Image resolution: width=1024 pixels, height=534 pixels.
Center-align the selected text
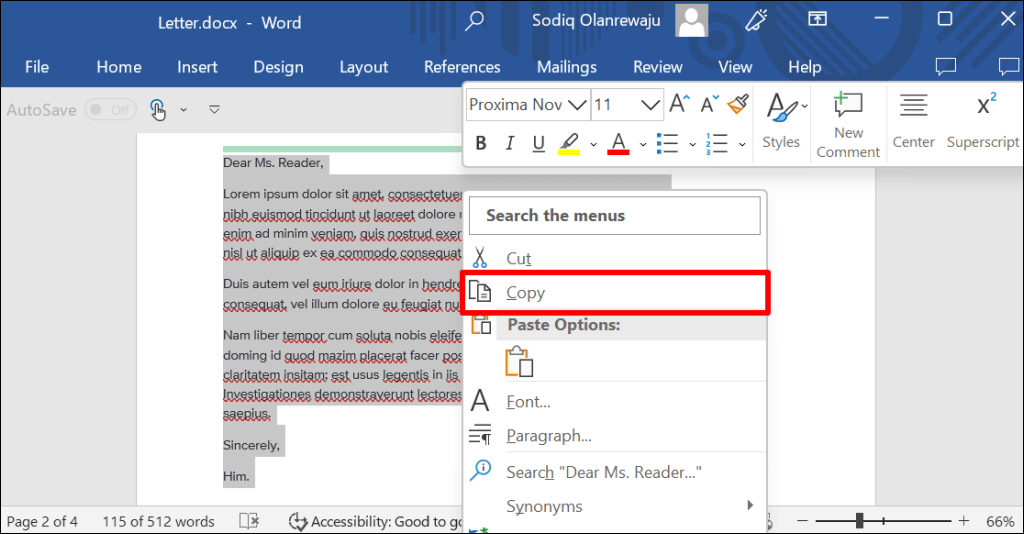pos(913,122)
